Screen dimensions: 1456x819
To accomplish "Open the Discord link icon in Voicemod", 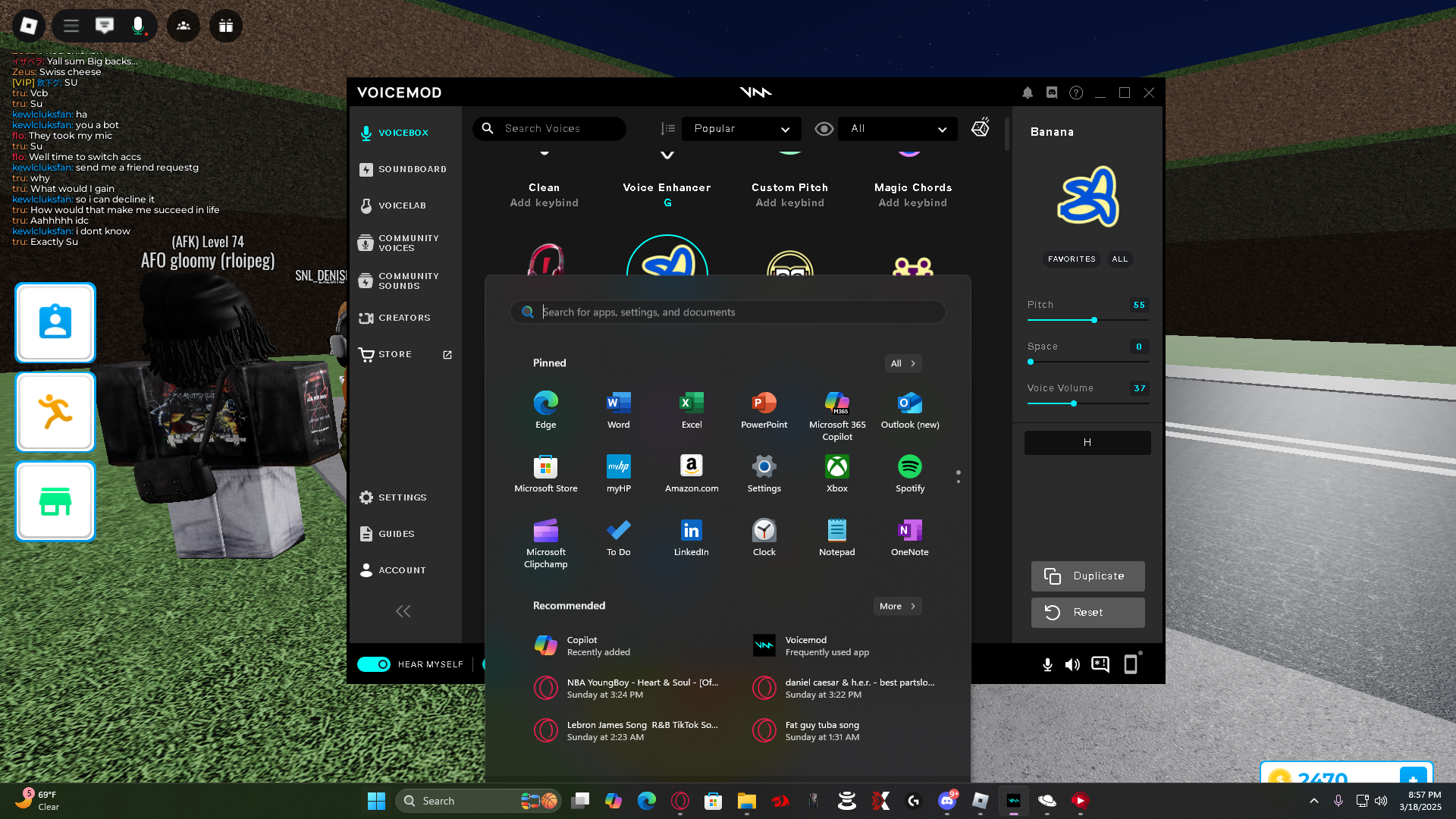I will [1052, 93].
